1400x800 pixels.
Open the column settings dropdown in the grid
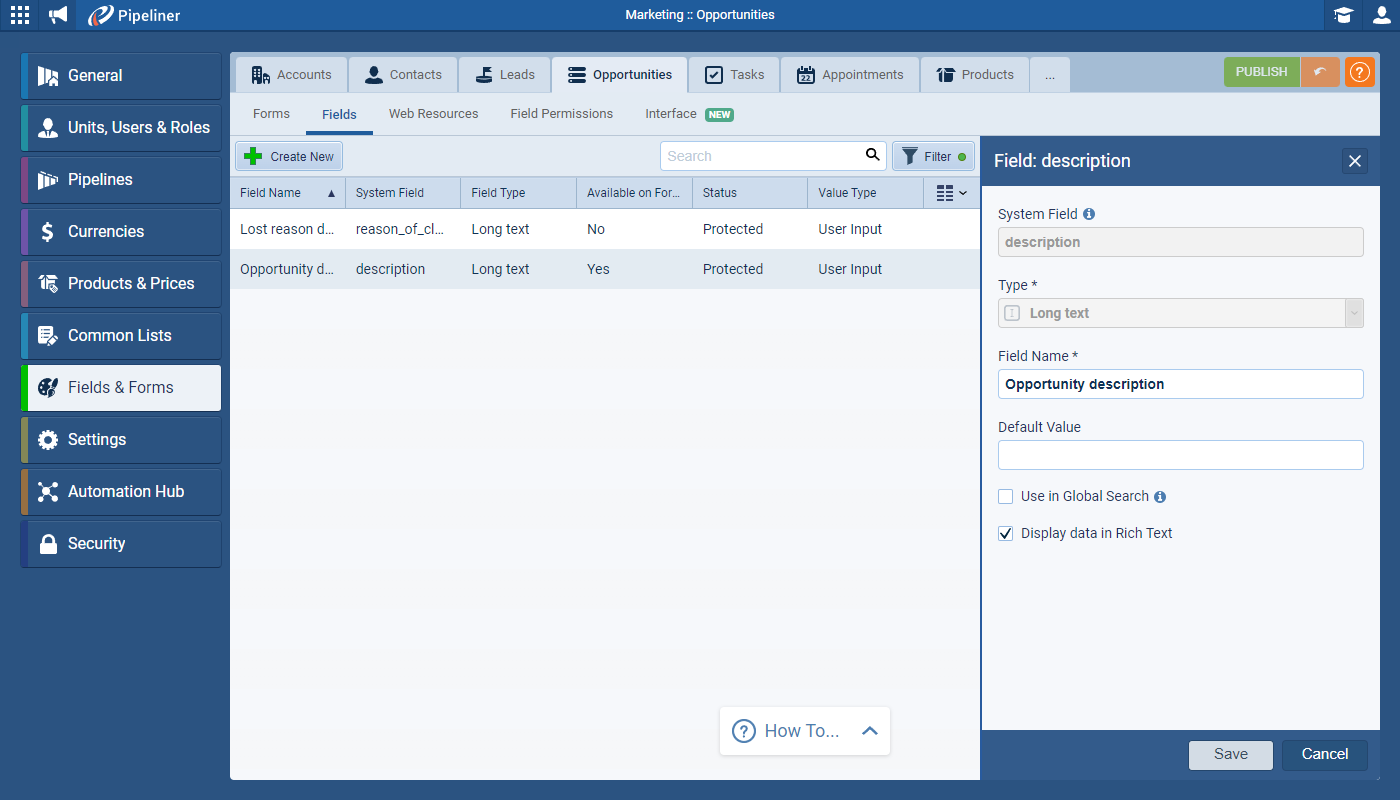point(951,192)
